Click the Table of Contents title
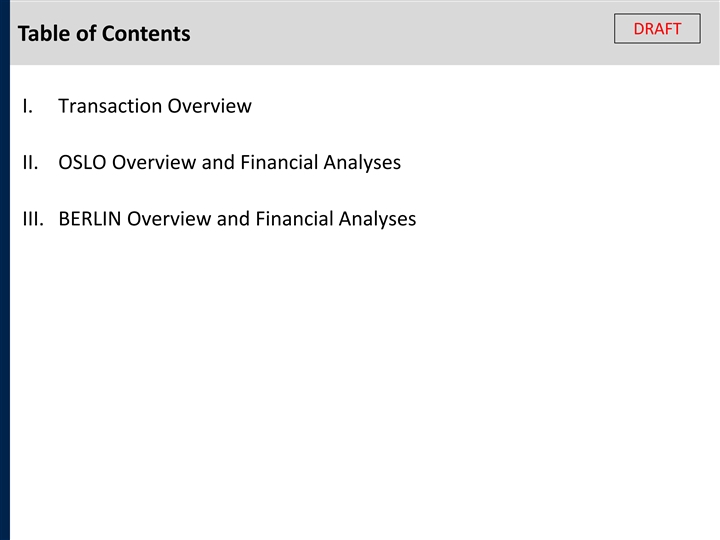 point(104,34)
